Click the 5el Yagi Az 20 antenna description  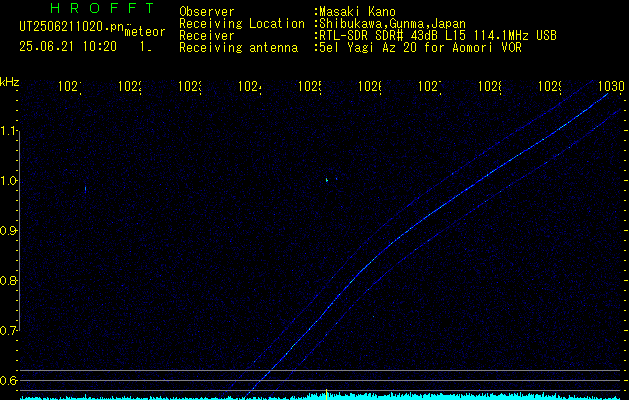[x=418, y=48]
